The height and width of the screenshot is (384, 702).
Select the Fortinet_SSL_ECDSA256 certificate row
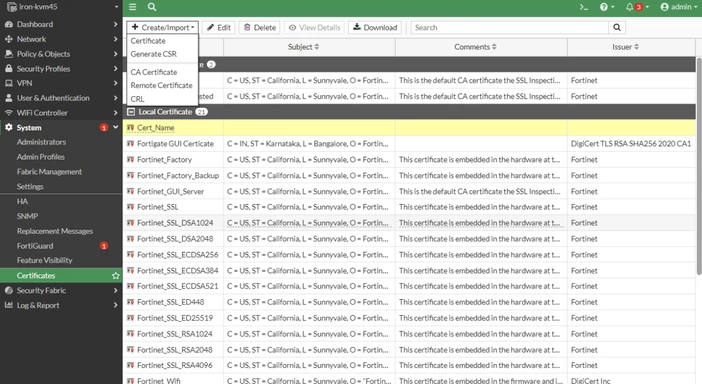pos(409,255)
